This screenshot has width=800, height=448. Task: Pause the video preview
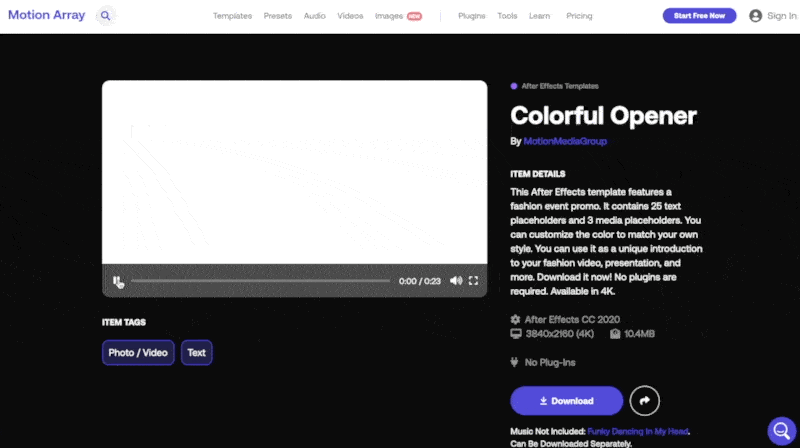(117, 281)
